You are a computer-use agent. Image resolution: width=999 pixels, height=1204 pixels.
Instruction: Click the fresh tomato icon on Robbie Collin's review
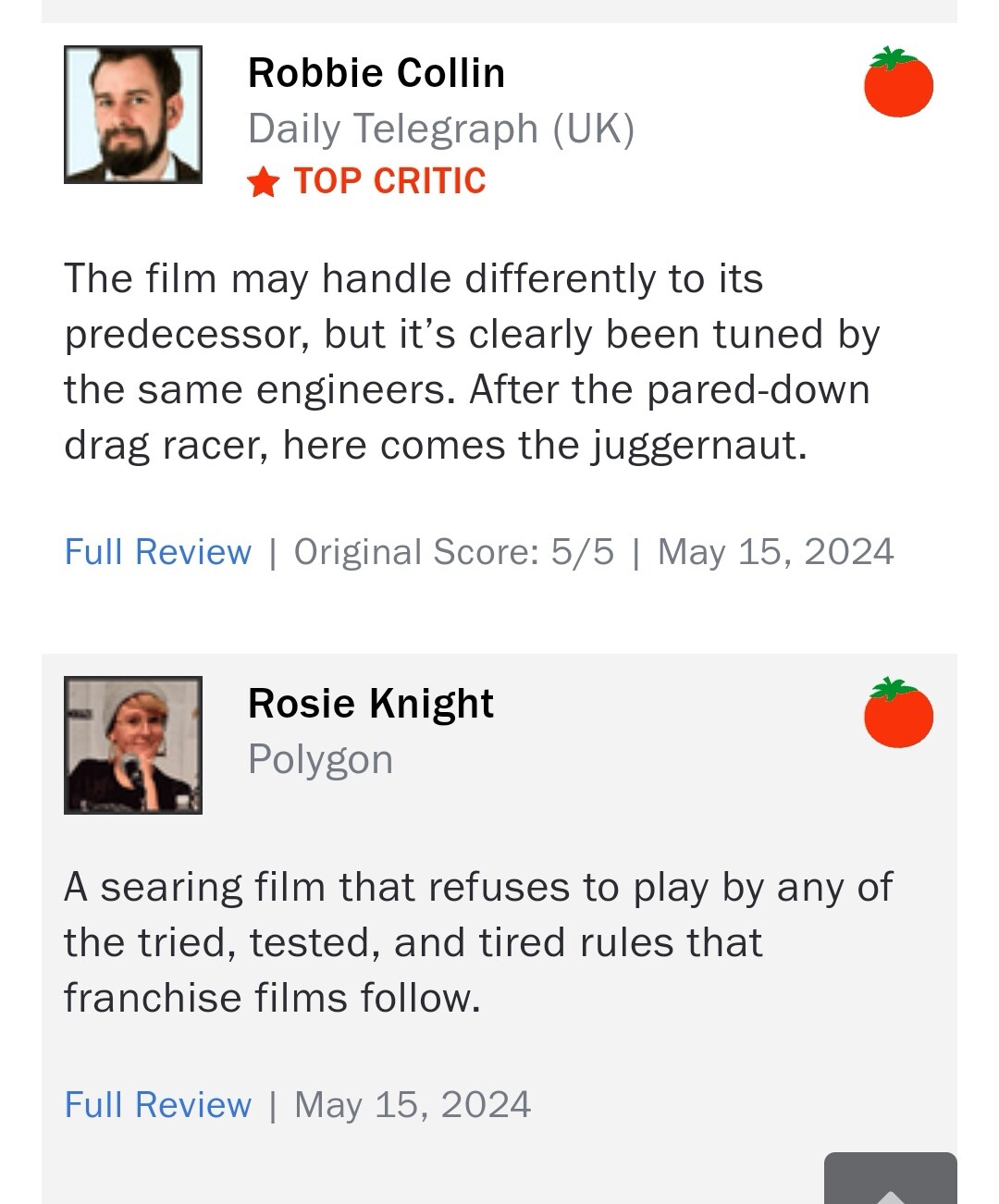tap(898, 83)
